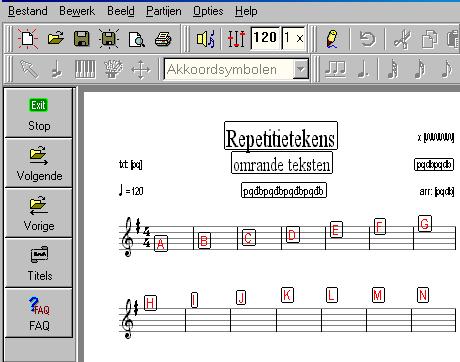Click the tempo field showing 120

pos(266,38)
